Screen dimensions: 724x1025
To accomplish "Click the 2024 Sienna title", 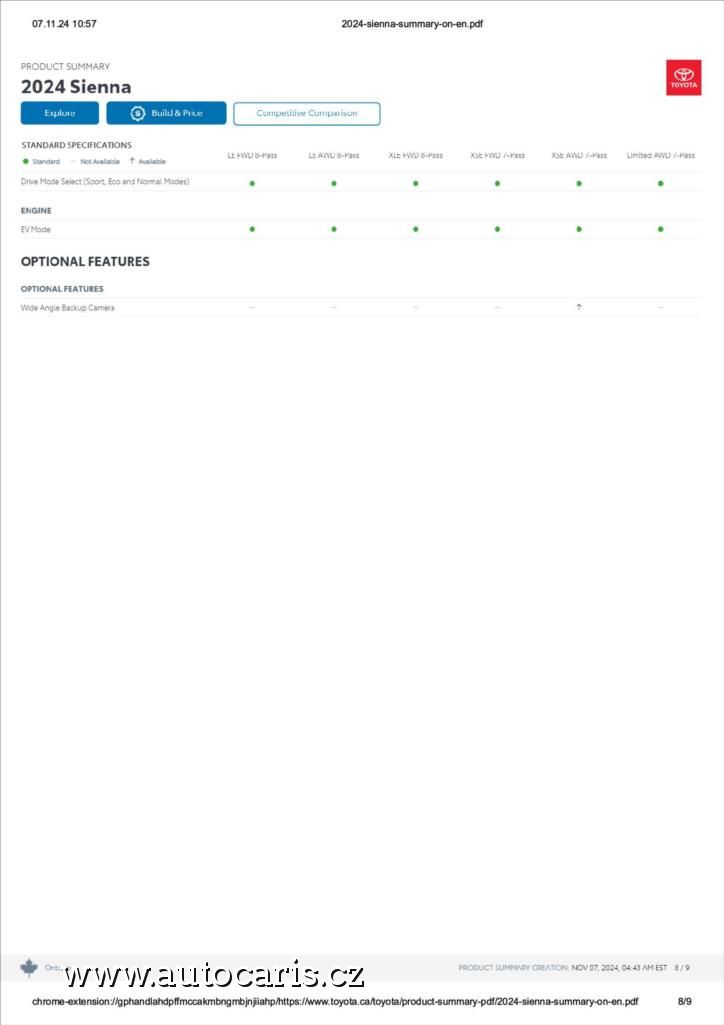I will tap(76, 86).
